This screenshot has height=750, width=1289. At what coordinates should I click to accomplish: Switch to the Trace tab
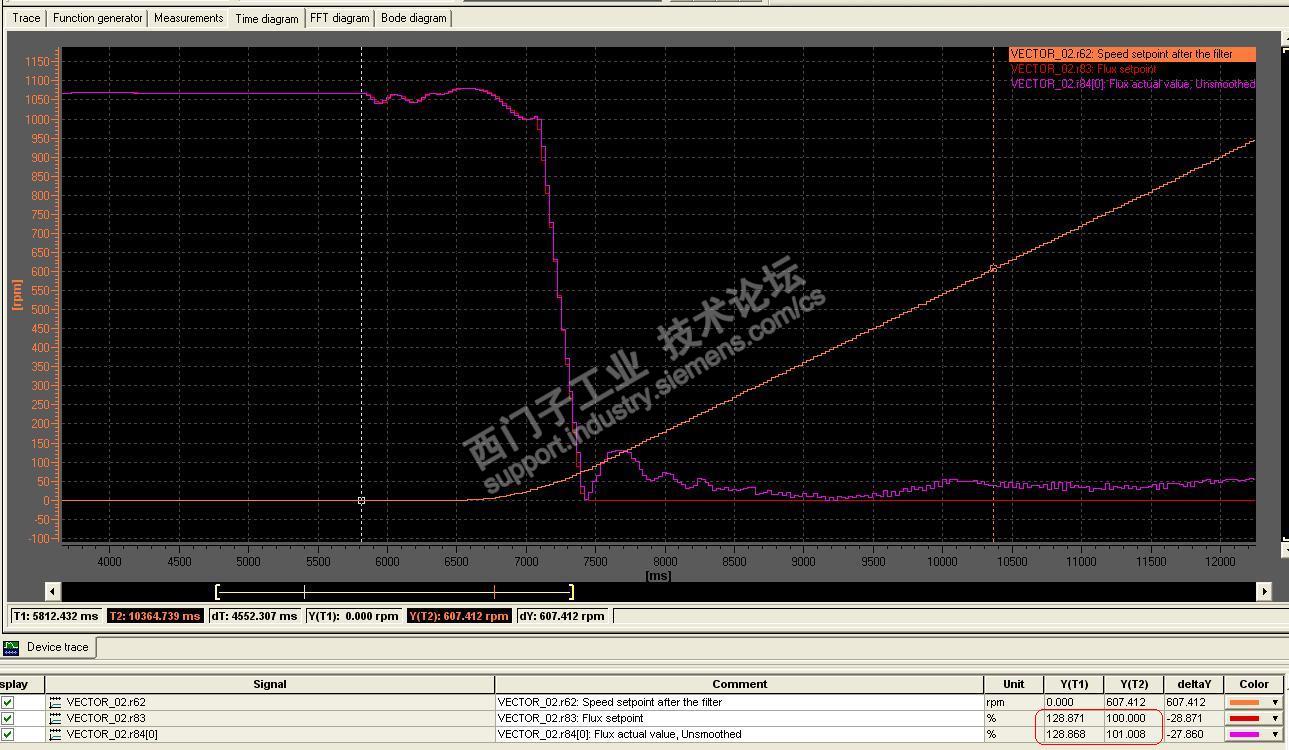click(x=26, y=18)
